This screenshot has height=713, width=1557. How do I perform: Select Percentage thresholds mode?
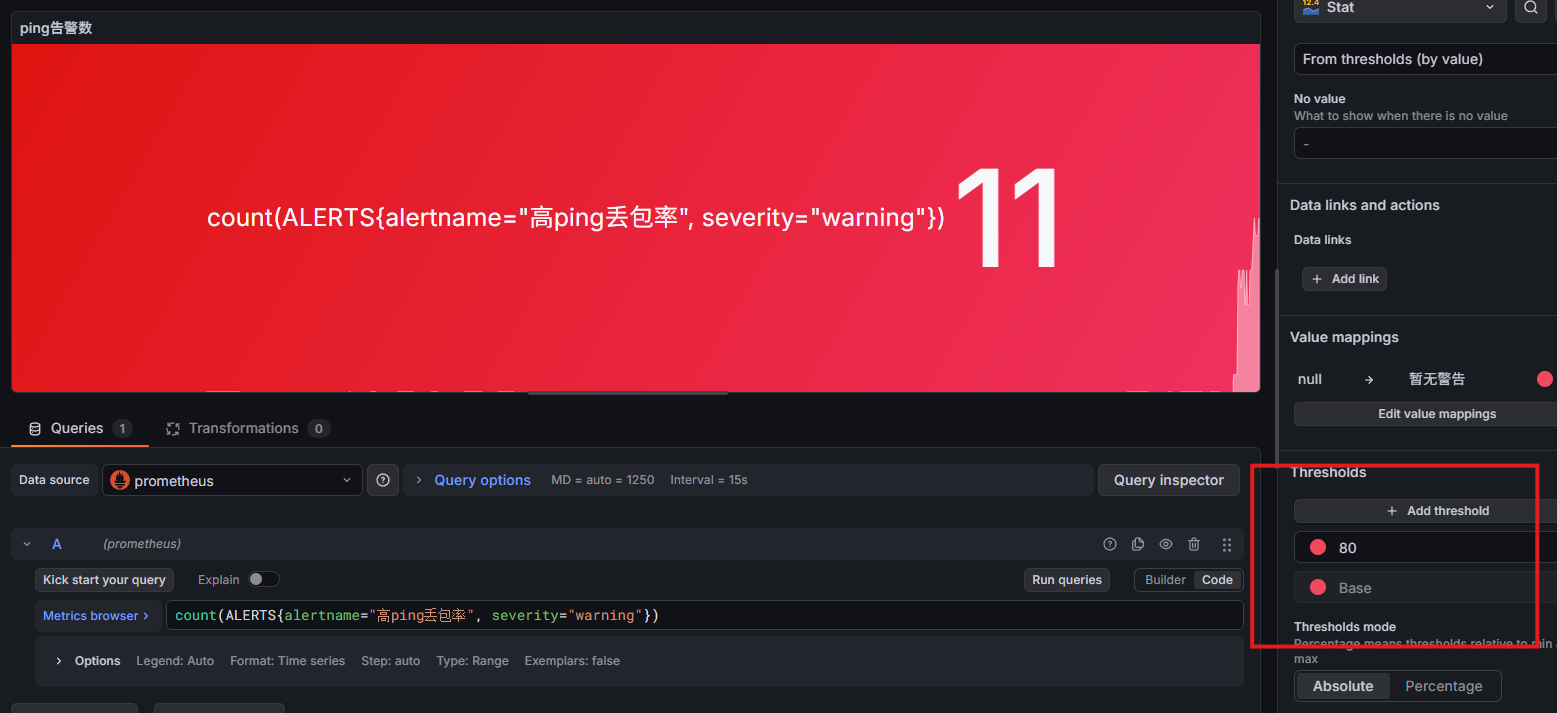pyautogui.click(x=1443, y=686)
